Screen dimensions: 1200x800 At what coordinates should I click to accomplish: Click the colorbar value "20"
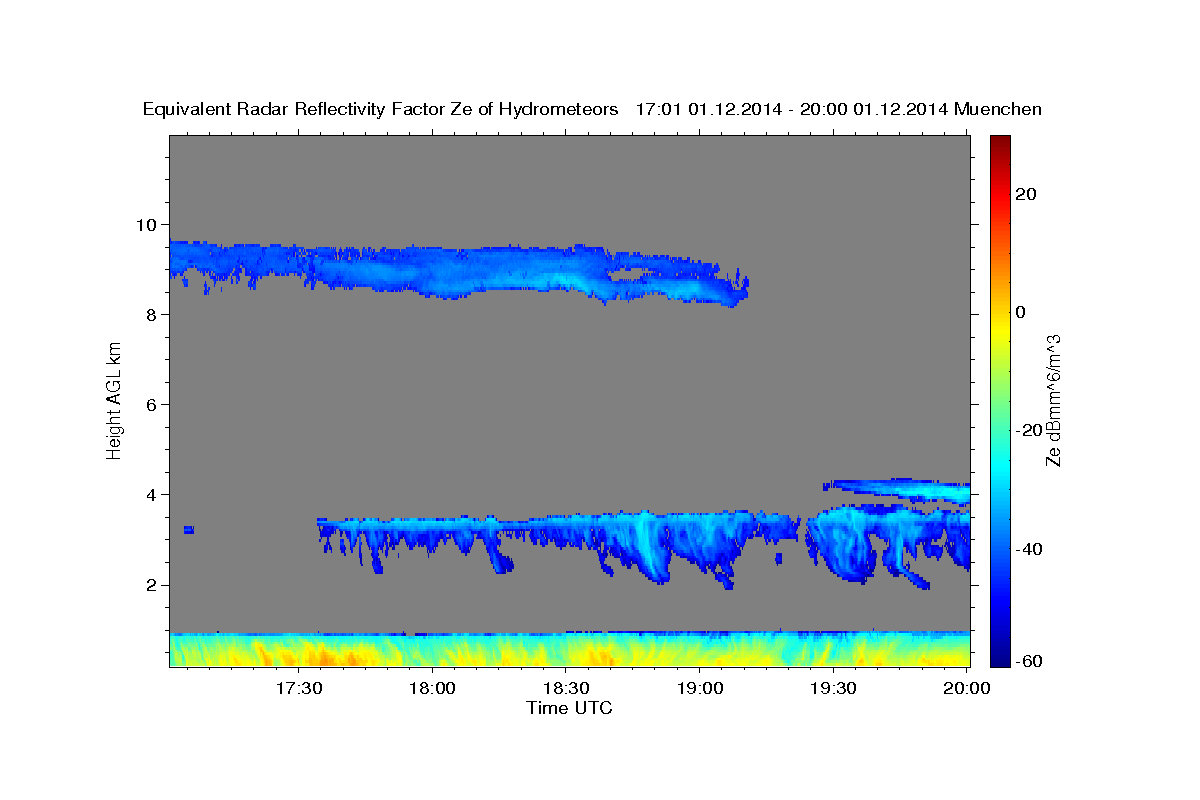pyautogui.click(x=1027, y=194)
